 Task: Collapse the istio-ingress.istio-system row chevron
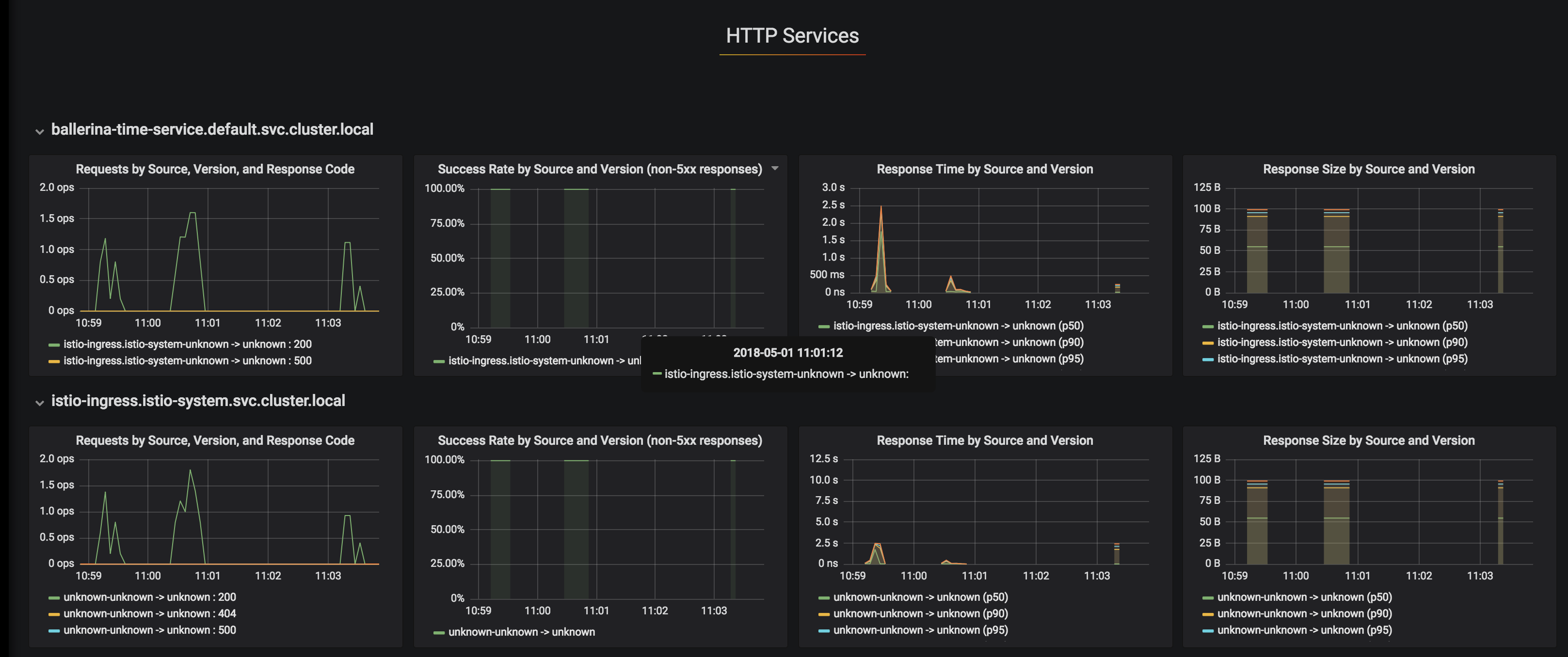point(40,403)
